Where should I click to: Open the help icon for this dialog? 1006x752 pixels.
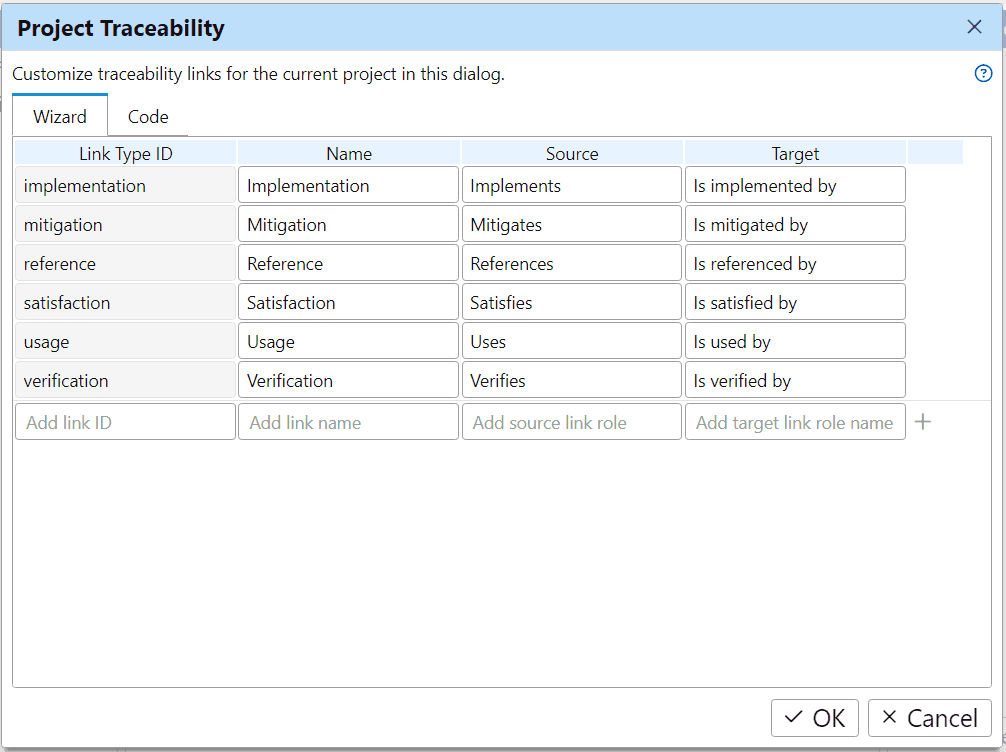pyautogui.click(x=983, y=74)
